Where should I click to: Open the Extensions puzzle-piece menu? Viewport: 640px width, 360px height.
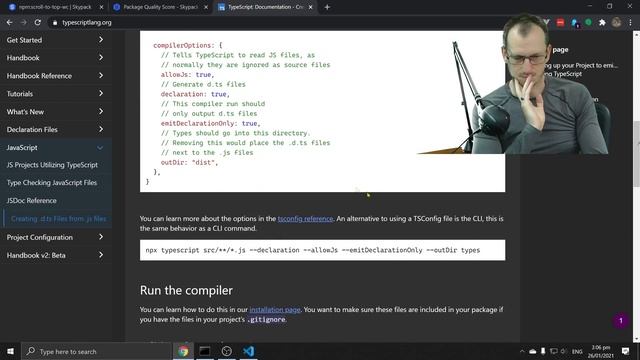(602, 23)
